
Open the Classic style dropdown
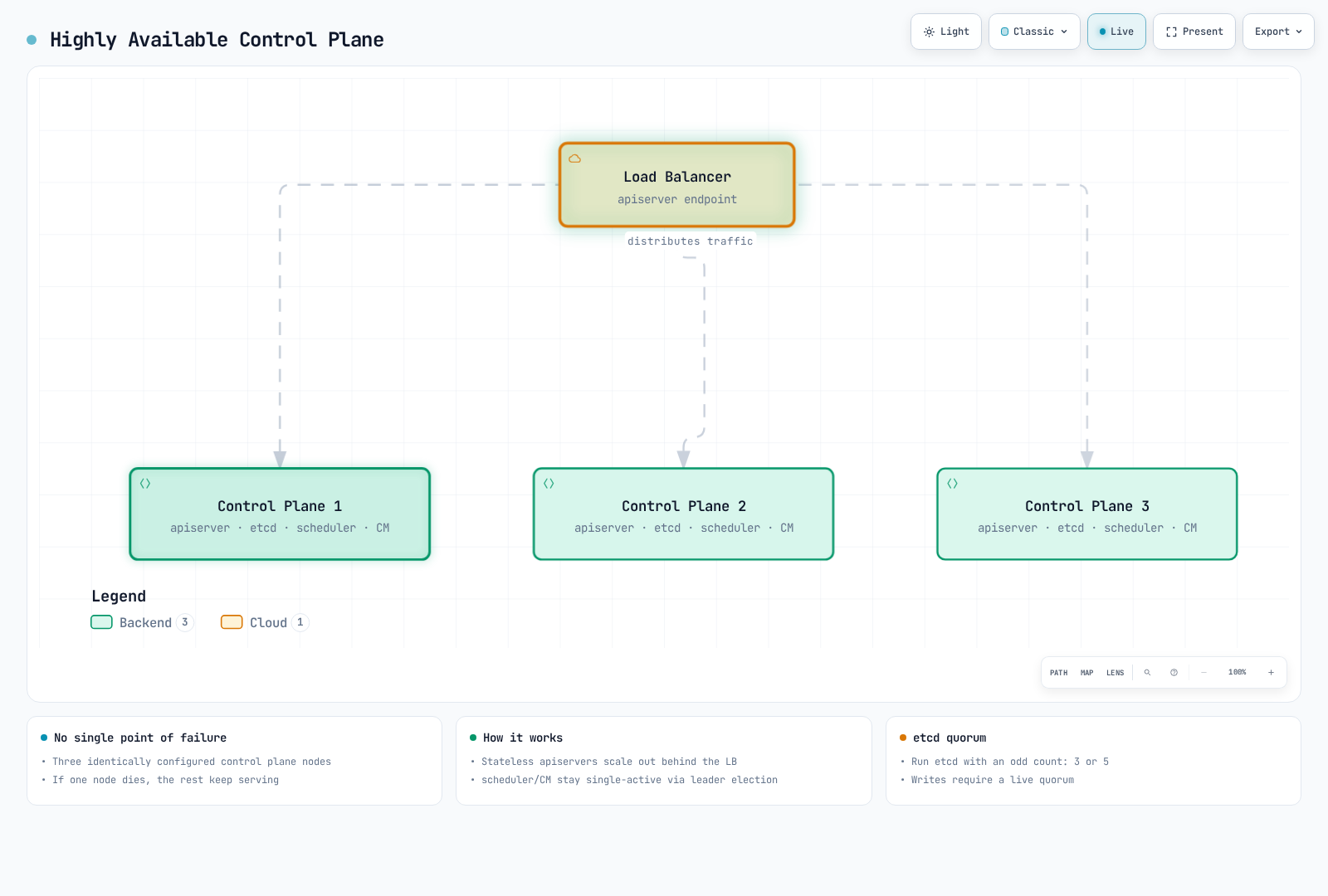click(1034, 32)
